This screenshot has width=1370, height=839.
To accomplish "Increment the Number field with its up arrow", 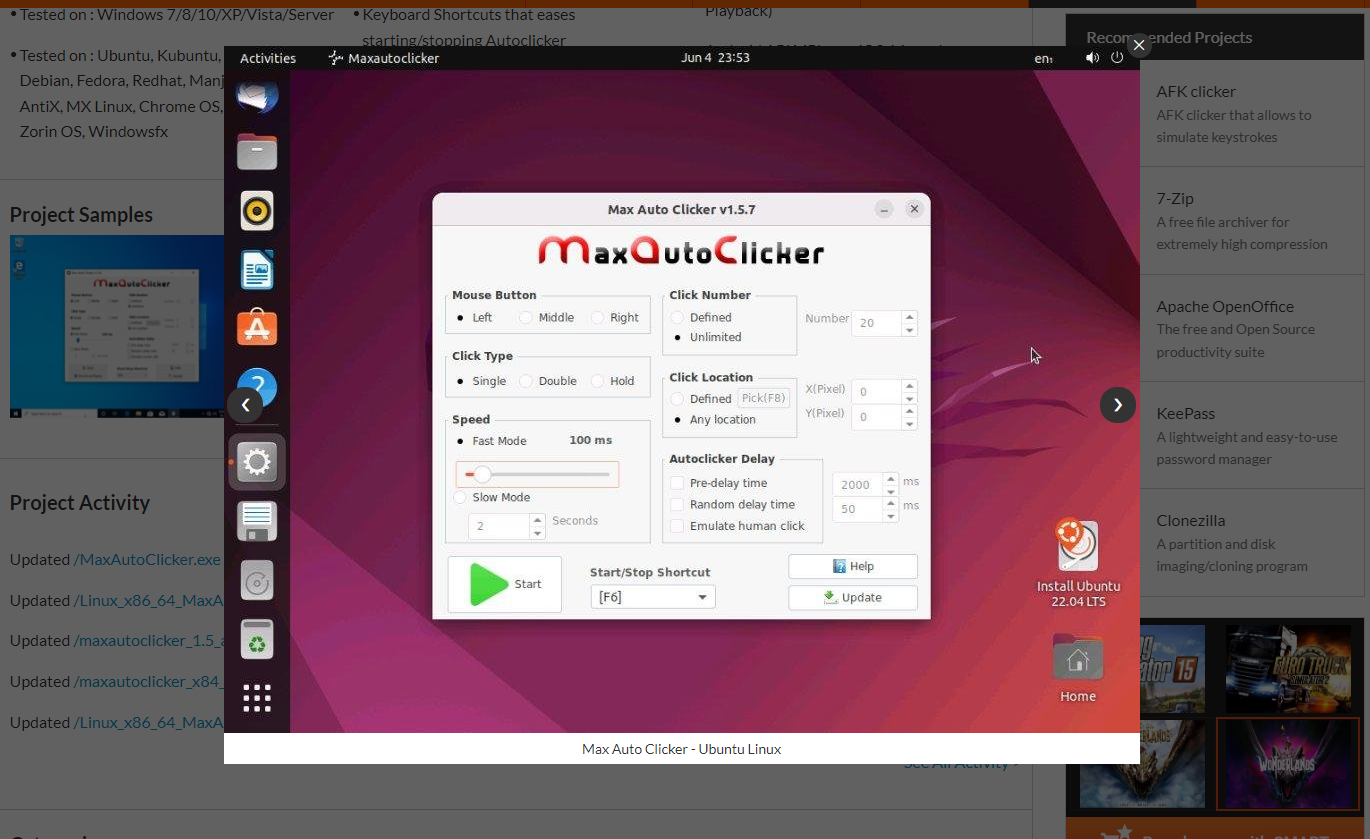I will click(x=909, y=317).
